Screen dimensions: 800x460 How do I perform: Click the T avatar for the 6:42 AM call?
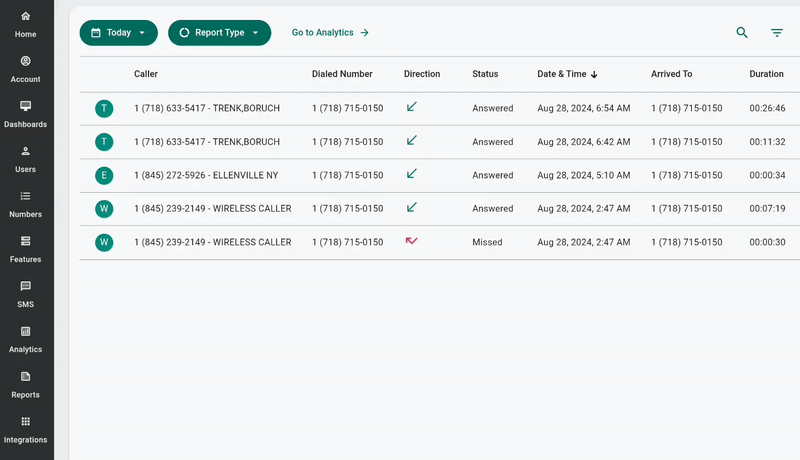(x=104, y=142)
